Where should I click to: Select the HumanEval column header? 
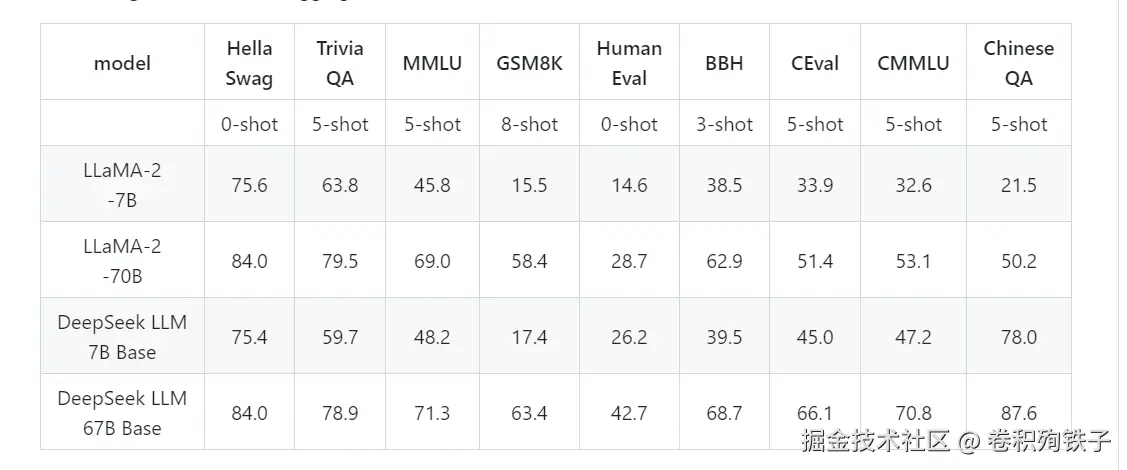click(x=629, y=63)
